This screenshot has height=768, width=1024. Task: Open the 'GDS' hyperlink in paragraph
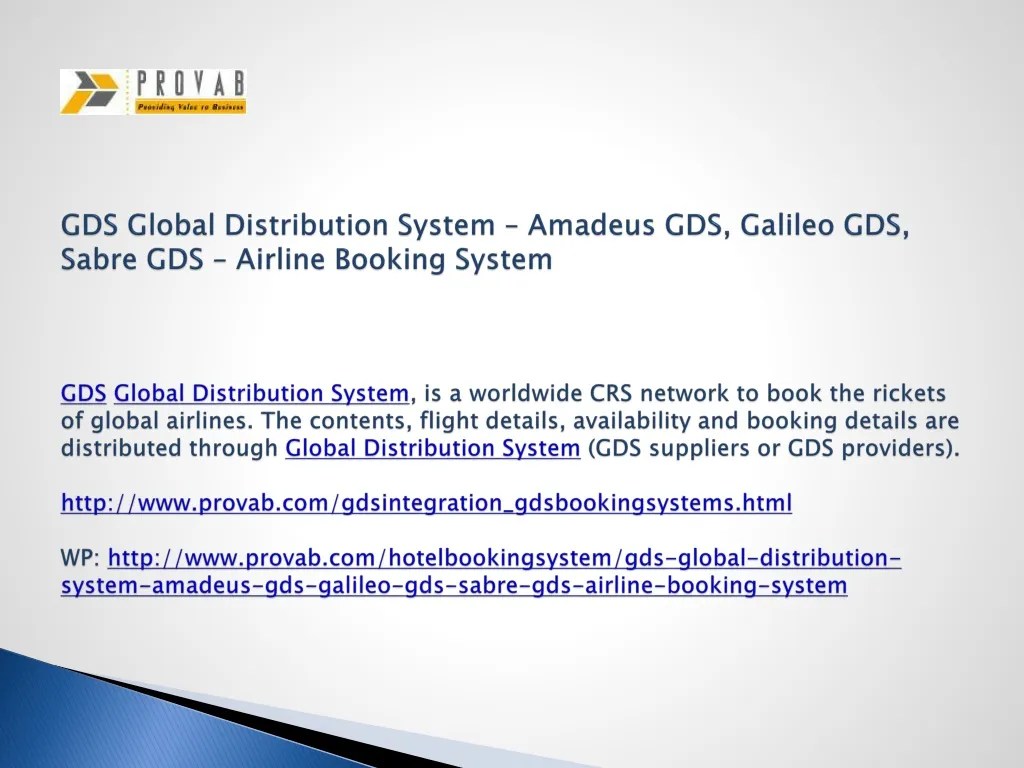pyautogui.click(x=84, y=393)
